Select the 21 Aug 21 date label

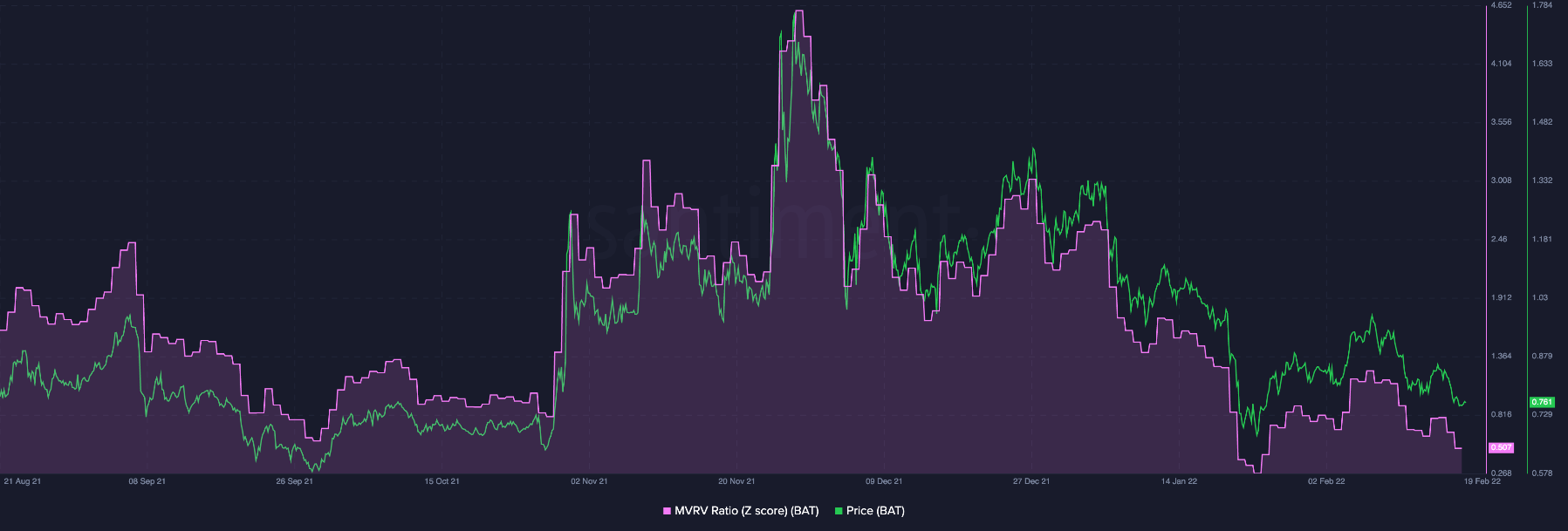[23, 481]
